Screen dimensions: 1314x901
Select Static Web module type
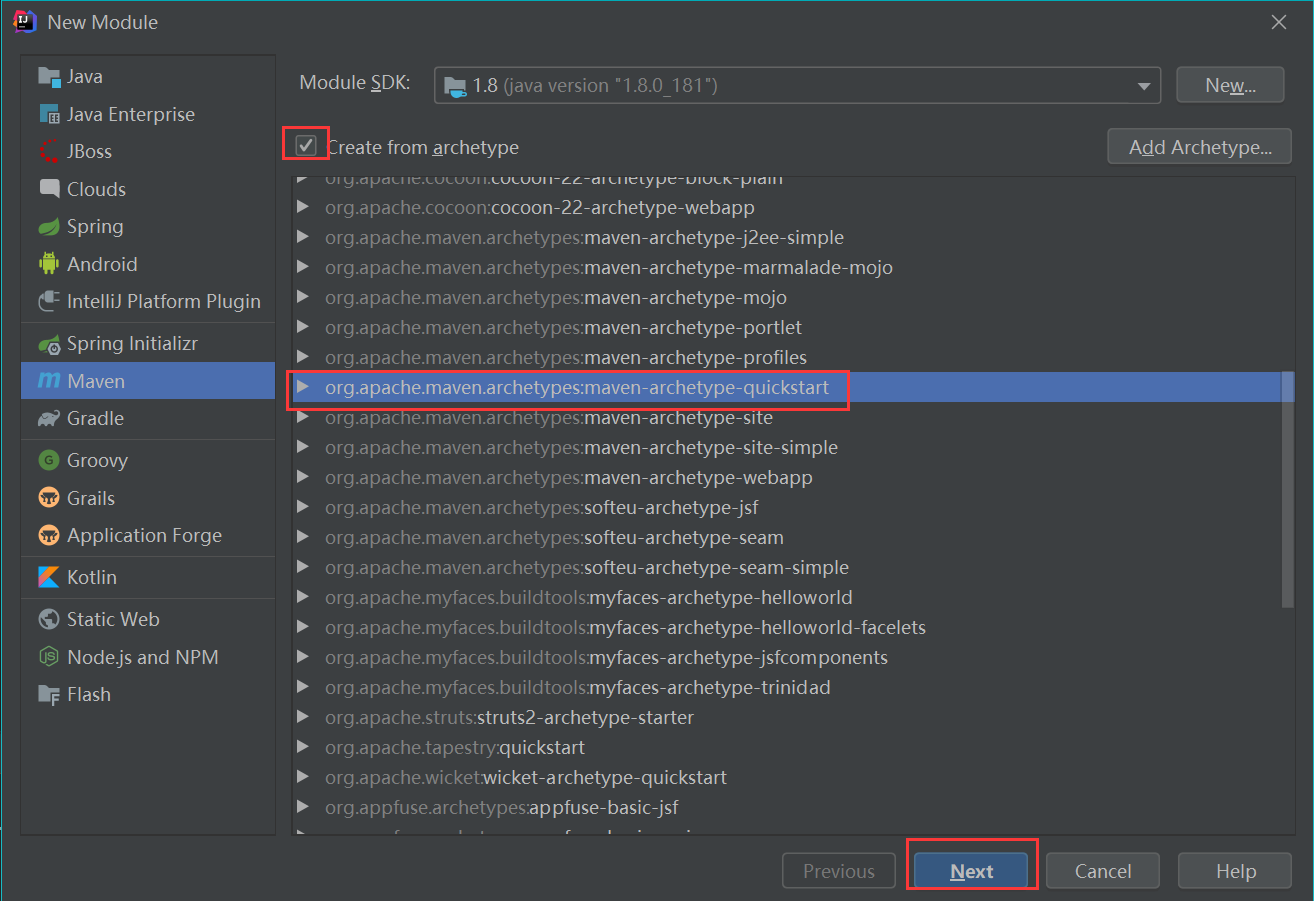point(148,619)
